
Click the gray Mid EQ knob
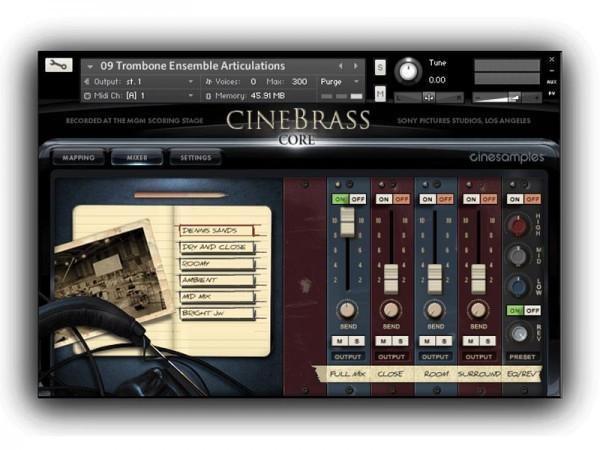(x=518, y=255)
